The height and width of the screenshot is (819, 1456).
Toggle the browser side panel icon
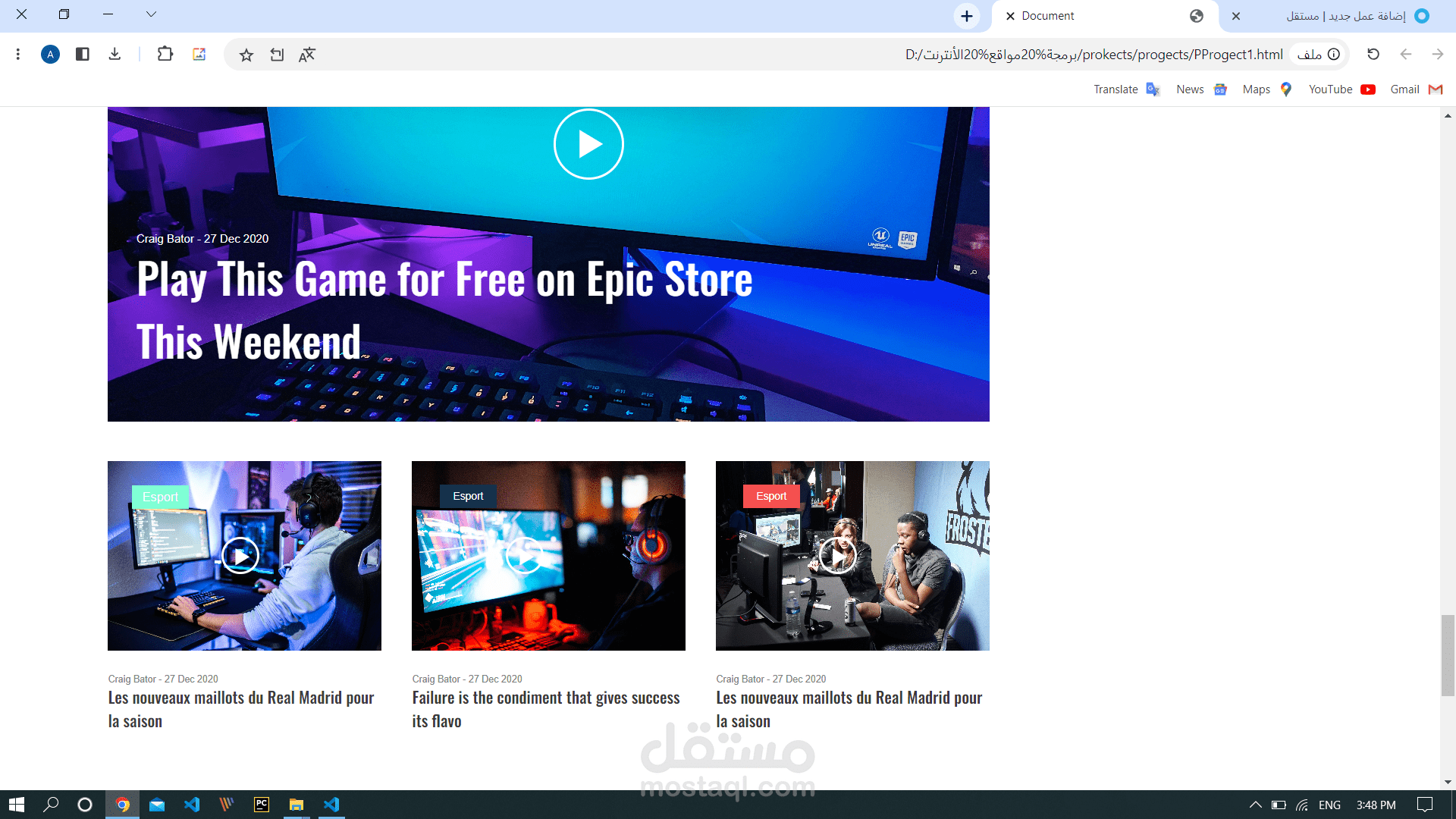pyautogui.click(x=83, y=54)
